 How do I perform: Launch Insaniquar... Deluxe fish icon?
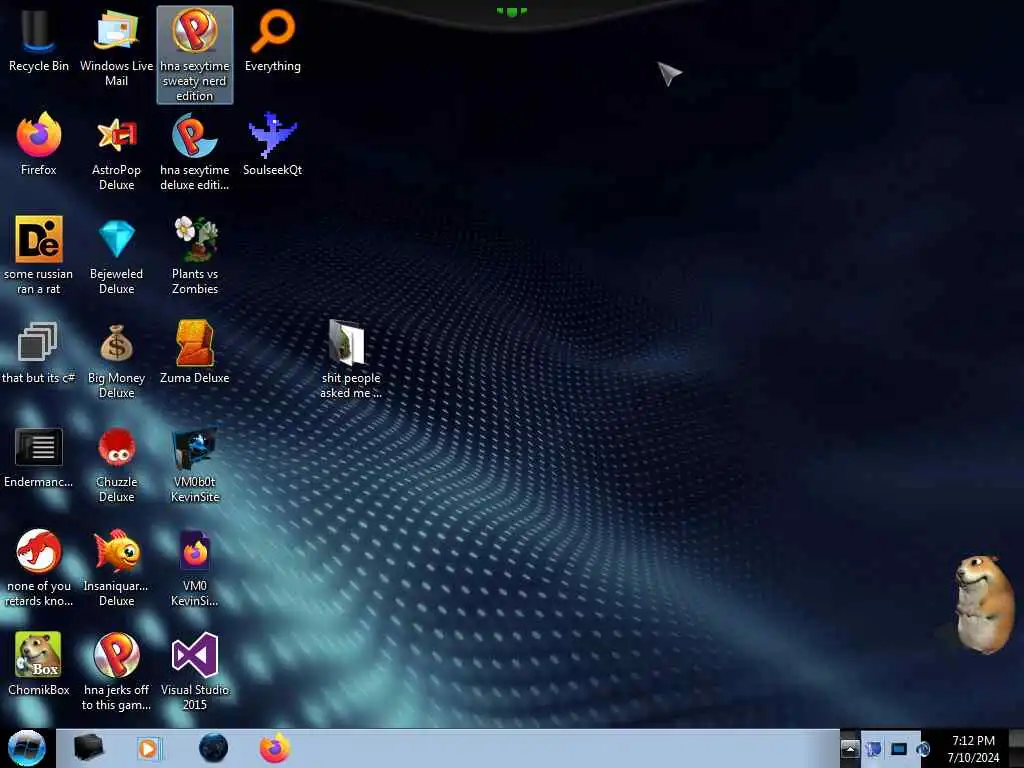pos(116,568)
